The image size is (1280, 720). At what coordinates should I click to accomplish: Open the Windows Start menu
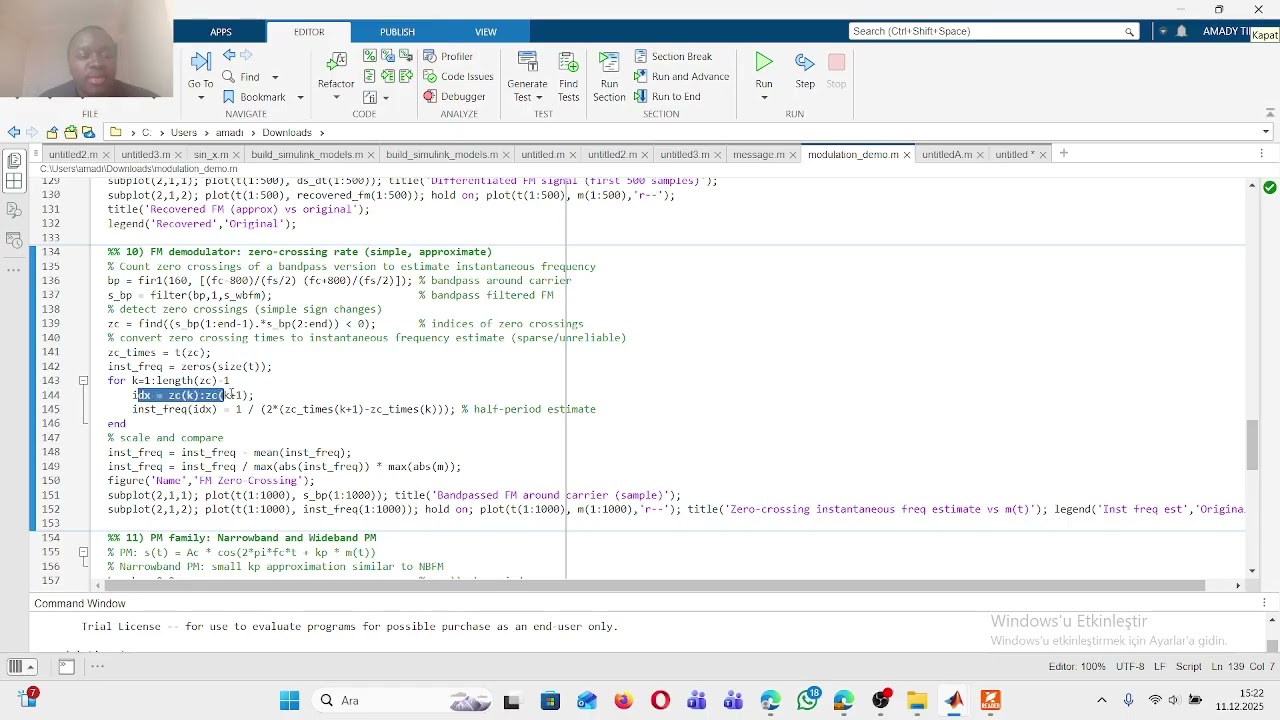pyautogui.click(x=289, y=700)
